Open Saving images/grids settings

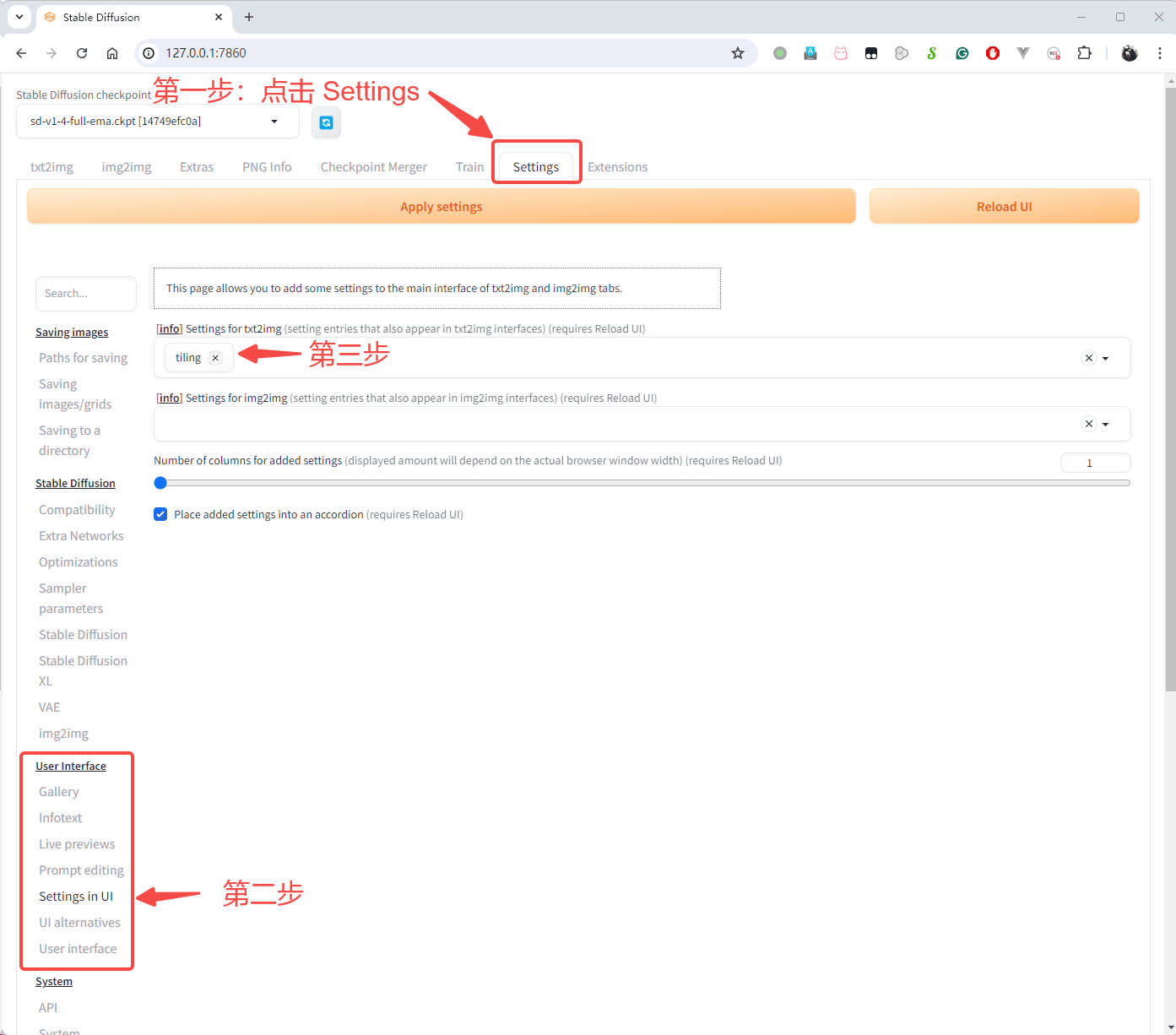click(75, 394)
